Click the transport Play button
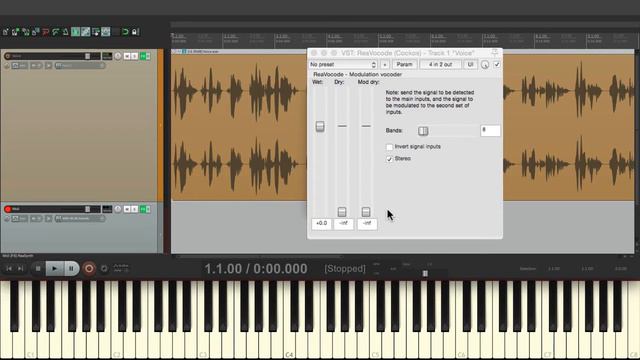 [54, 269]
